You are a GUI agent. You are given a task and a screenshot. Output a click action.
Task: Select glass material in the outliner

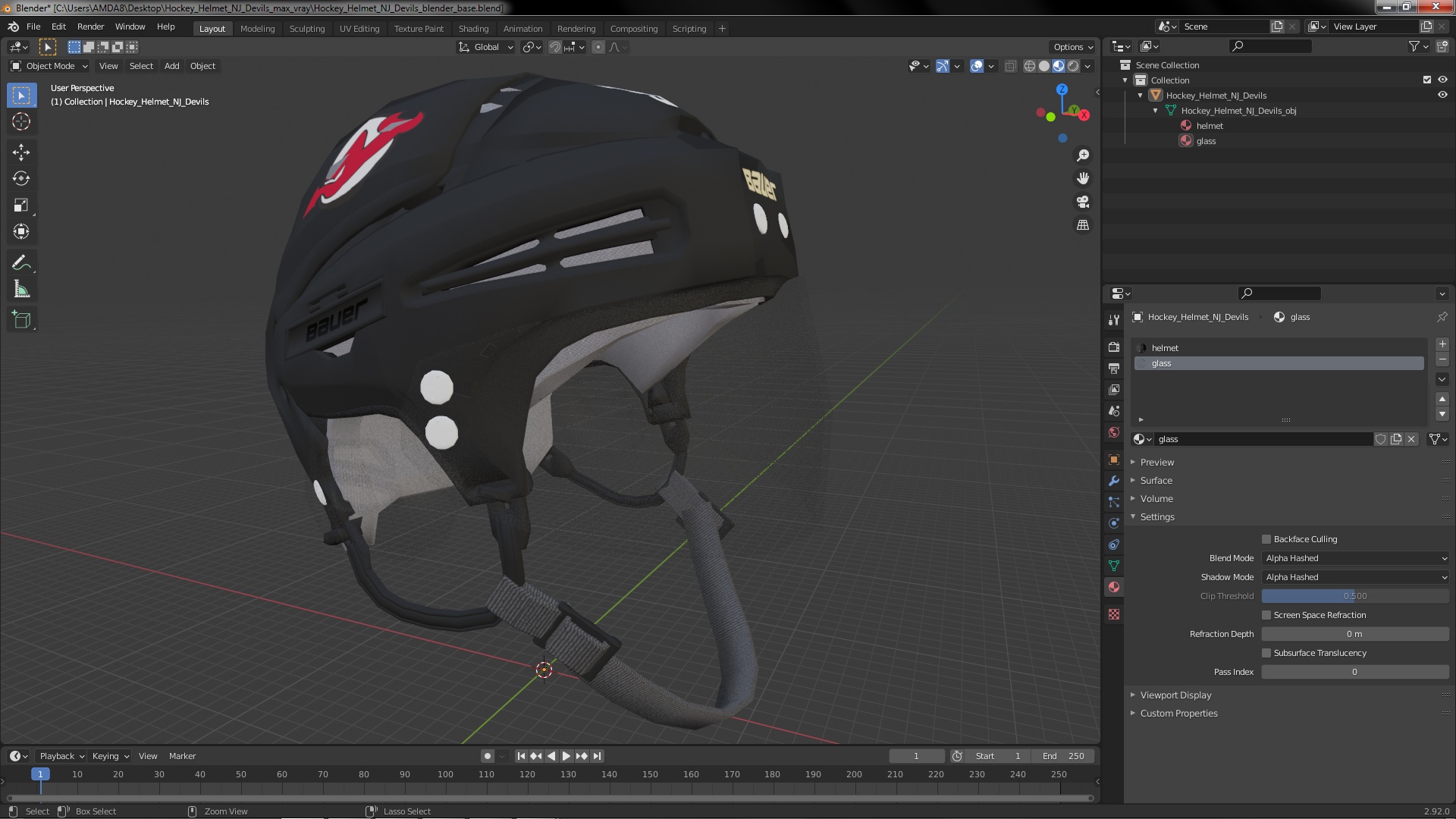pos(1206,141)
